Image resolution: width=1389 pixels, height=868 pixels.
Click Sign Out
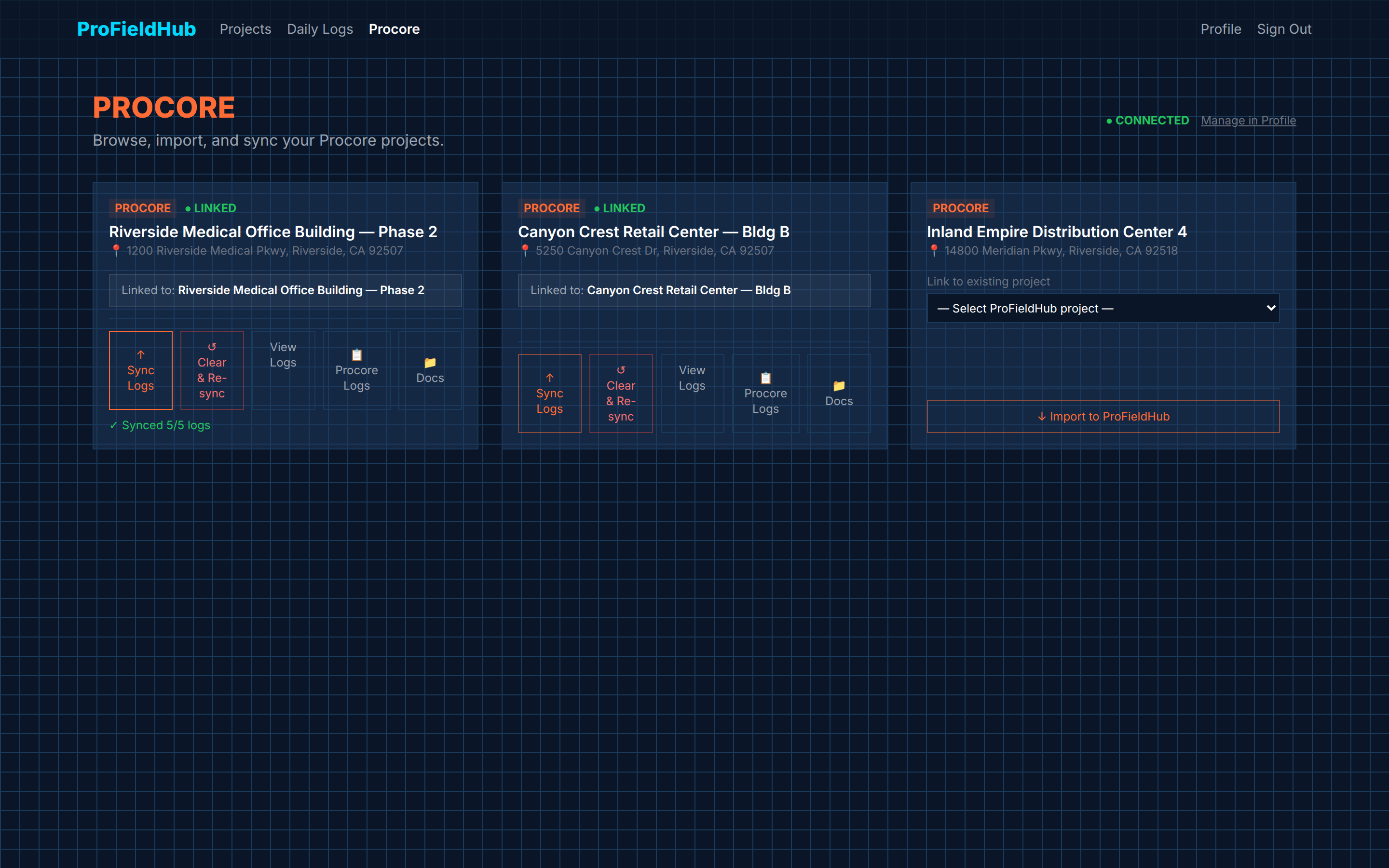tap(1284, 29)
